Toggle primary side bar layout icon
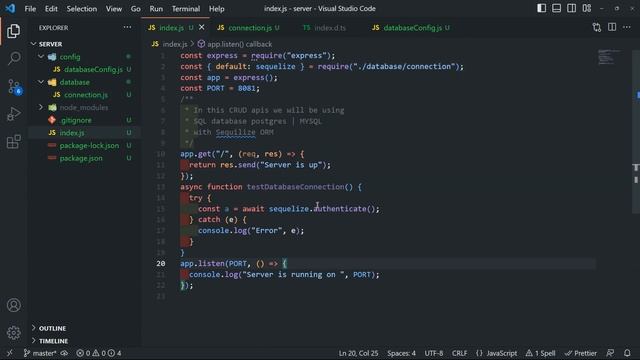 coord(541,8)
